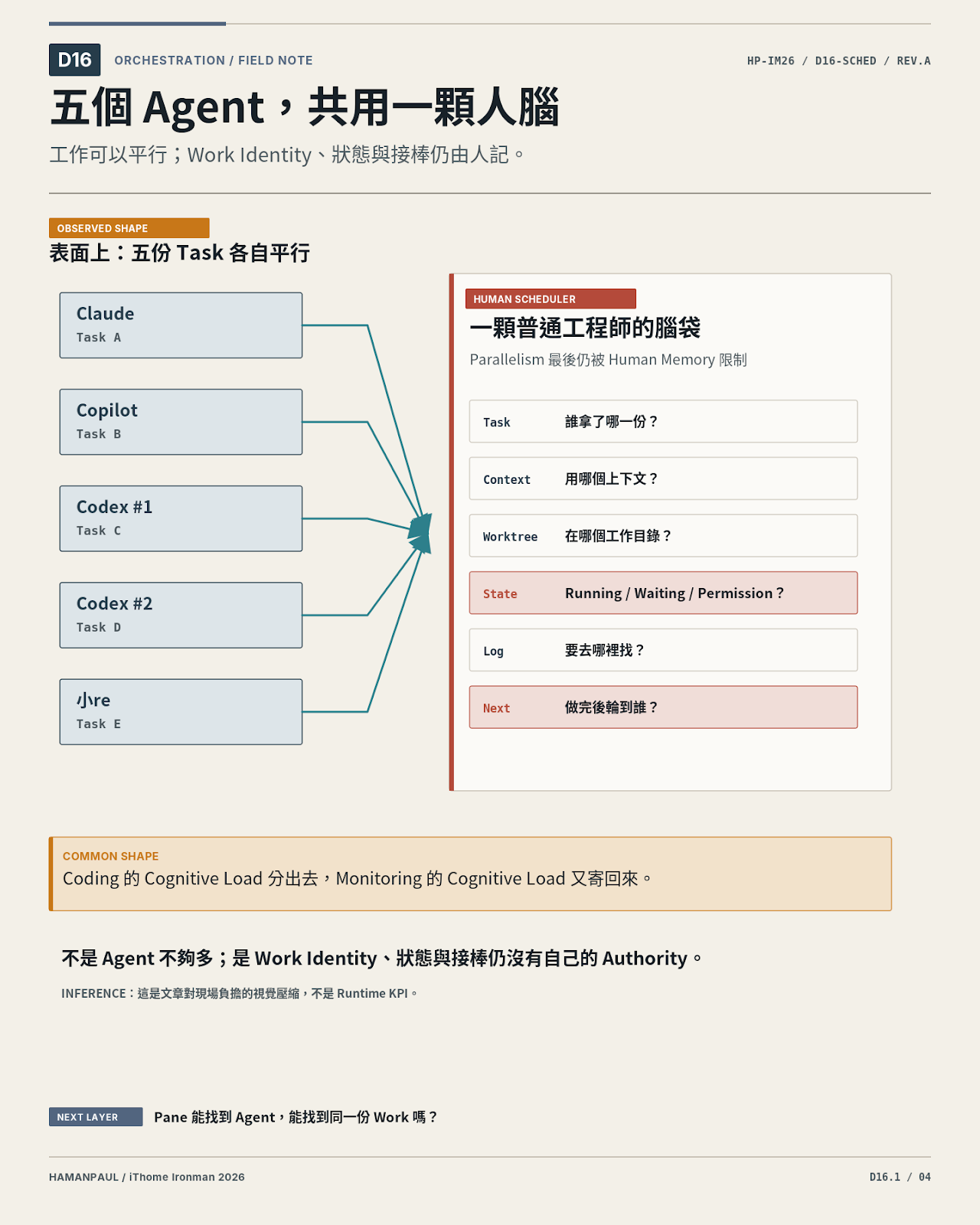Select the Claude Task A card
This screenshot has height=1225, width=980.
[x=181, y=325]
